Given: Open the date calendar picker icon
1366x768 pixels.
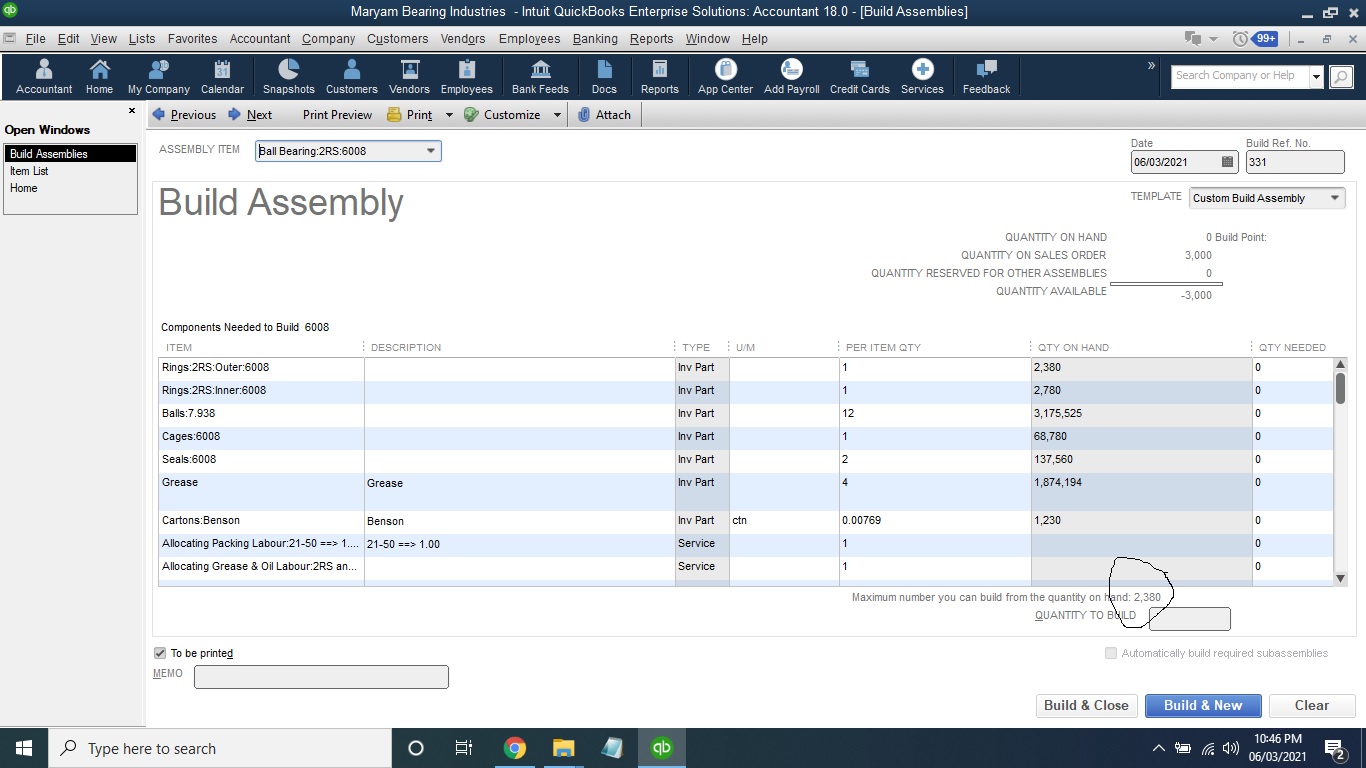Looking at the screenshot, I should pyautogui.click(x=1227, y=162).
